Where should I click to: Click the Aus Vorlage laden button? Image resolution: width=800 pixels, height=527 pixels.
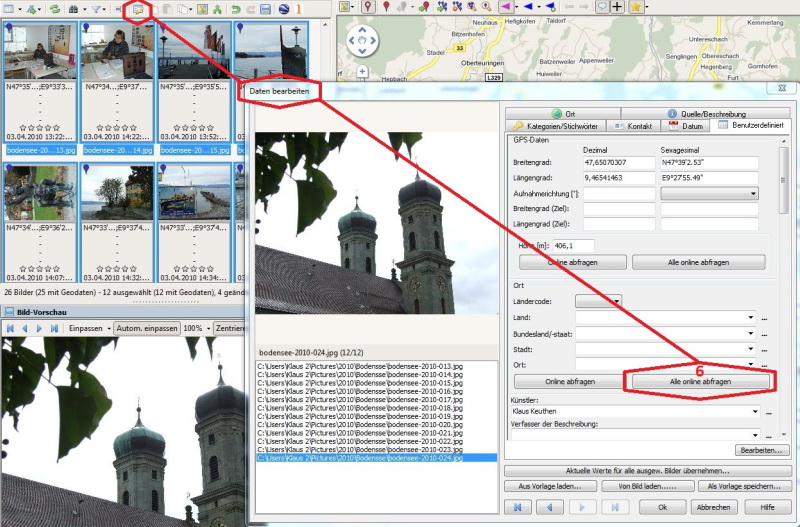click(x=550, y=486)
